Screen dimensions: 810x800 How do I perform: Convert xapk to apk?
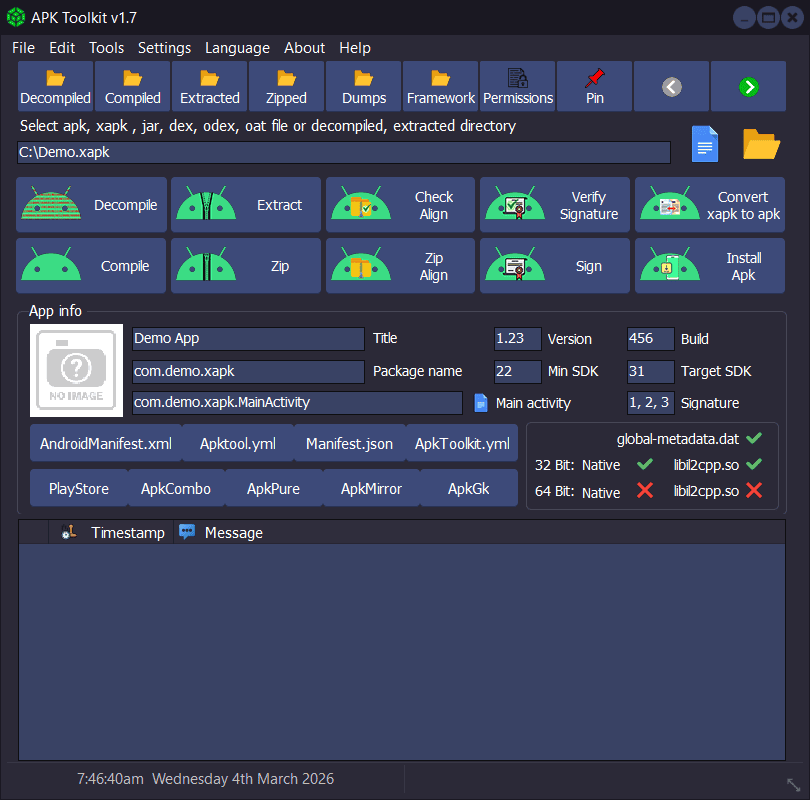tap(710, 205)
